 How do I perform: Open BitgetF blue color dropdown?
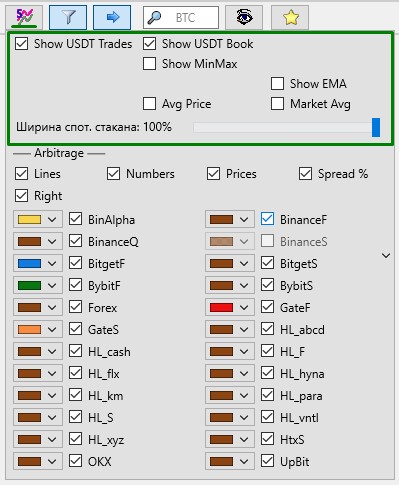tap(38, 263)
